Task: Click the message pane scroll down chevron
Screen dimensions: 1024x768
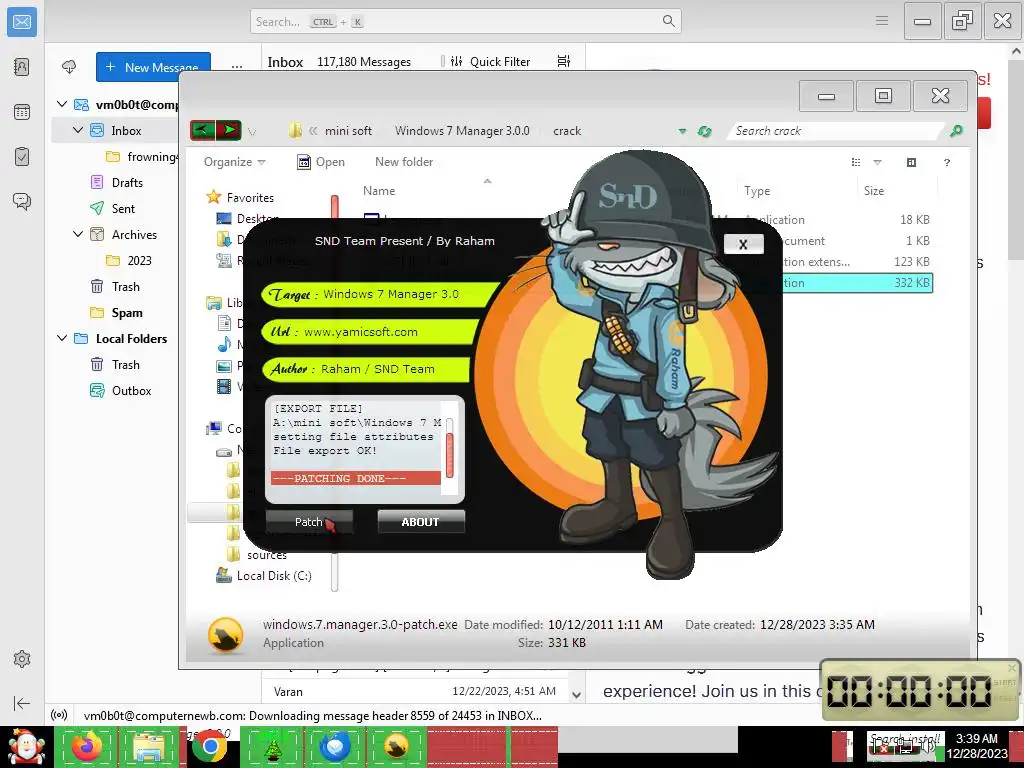Action: pos(576,695)
